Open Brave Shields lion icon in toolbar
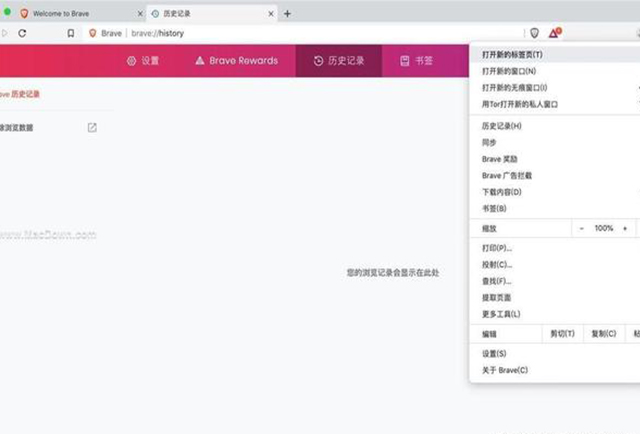Viewport: 640px width, 434px height. (534, 33)
